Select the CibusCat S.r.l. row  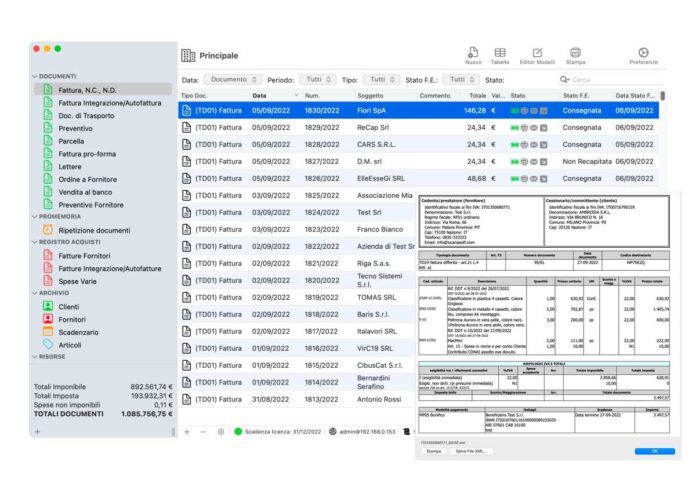[x=297, y=365]
